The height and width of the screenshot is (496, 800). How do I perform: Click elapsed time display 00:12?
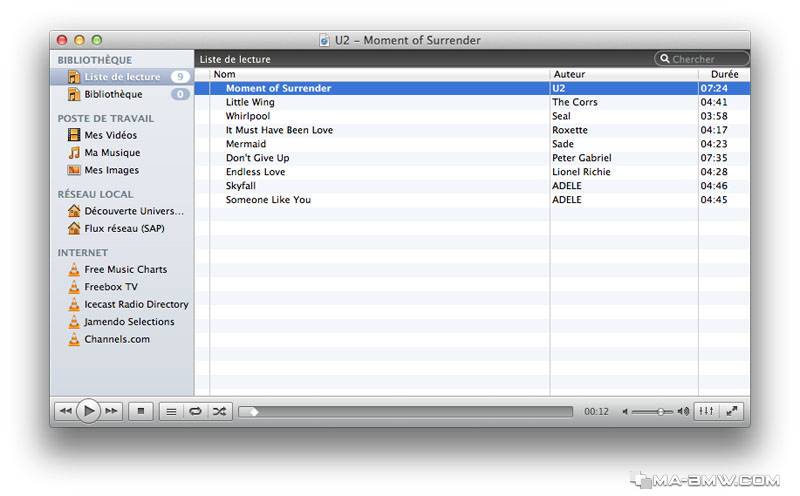(x=596, y=411)
